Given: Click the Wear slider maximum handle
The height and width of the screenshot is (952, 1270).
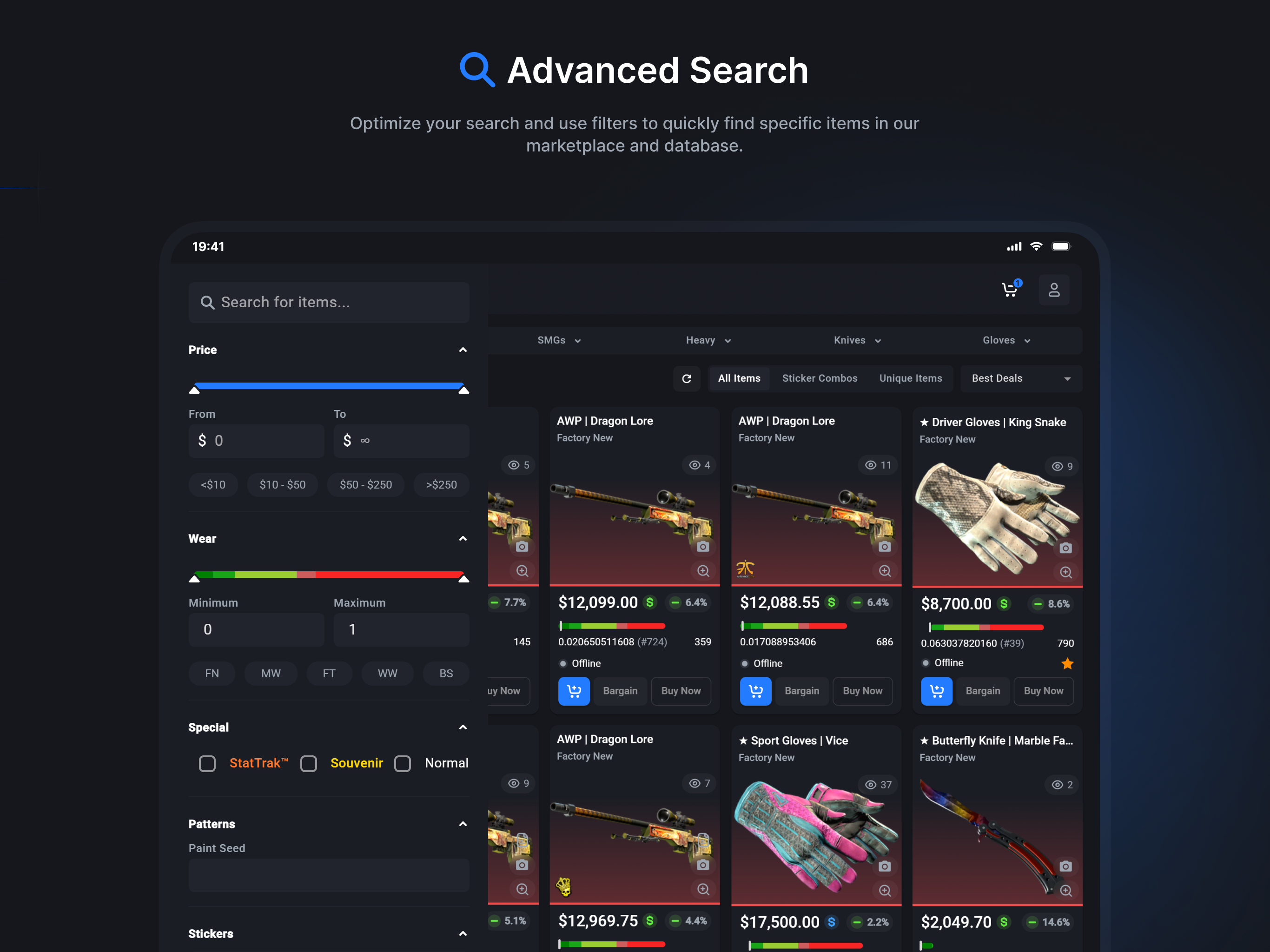Looking at the screenshot, I should tap(463, 578).
